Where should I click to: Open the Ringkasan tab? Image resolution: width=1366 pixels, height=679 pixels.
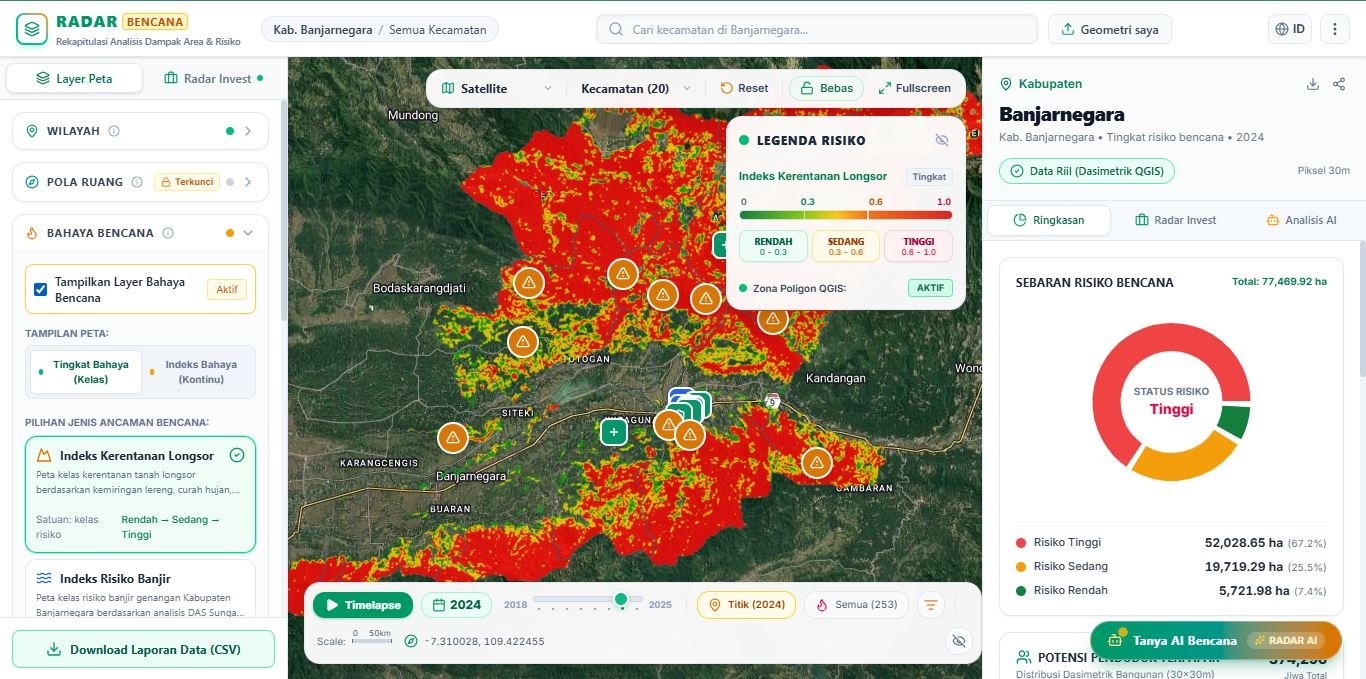(1048, 220)
